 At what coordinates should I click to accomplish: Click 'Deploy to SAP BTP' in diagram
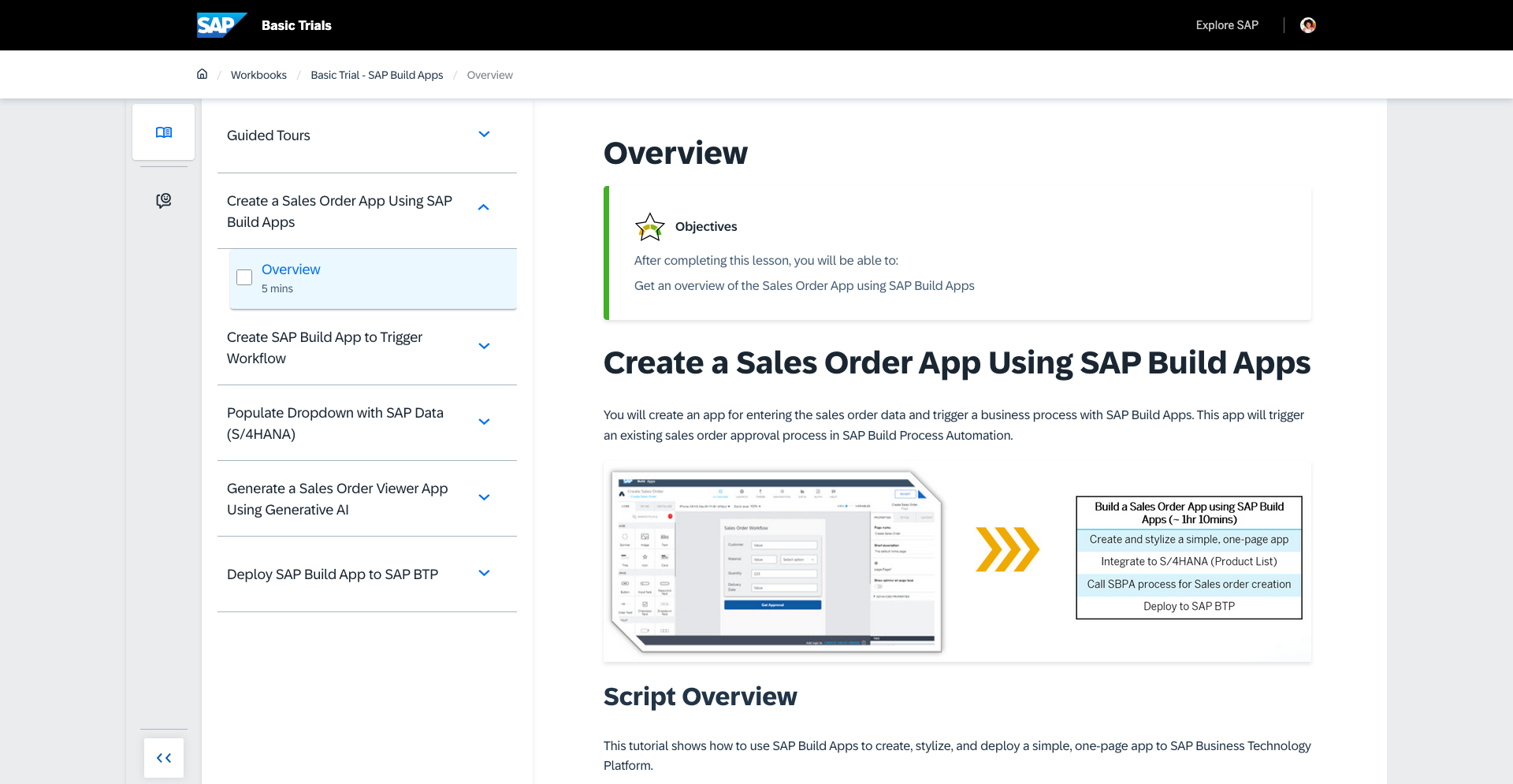coord(1189,606)
